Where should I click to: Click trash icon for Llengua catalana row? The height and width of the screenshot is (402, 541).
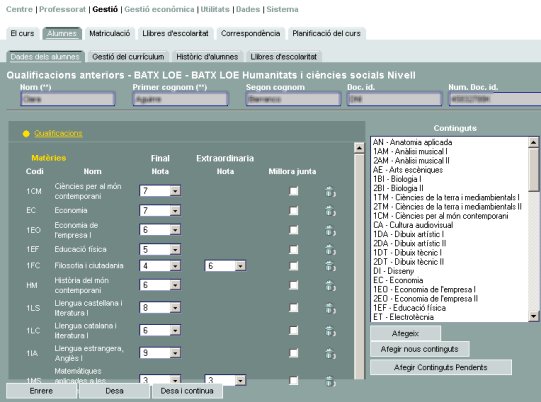coord(330,331)
